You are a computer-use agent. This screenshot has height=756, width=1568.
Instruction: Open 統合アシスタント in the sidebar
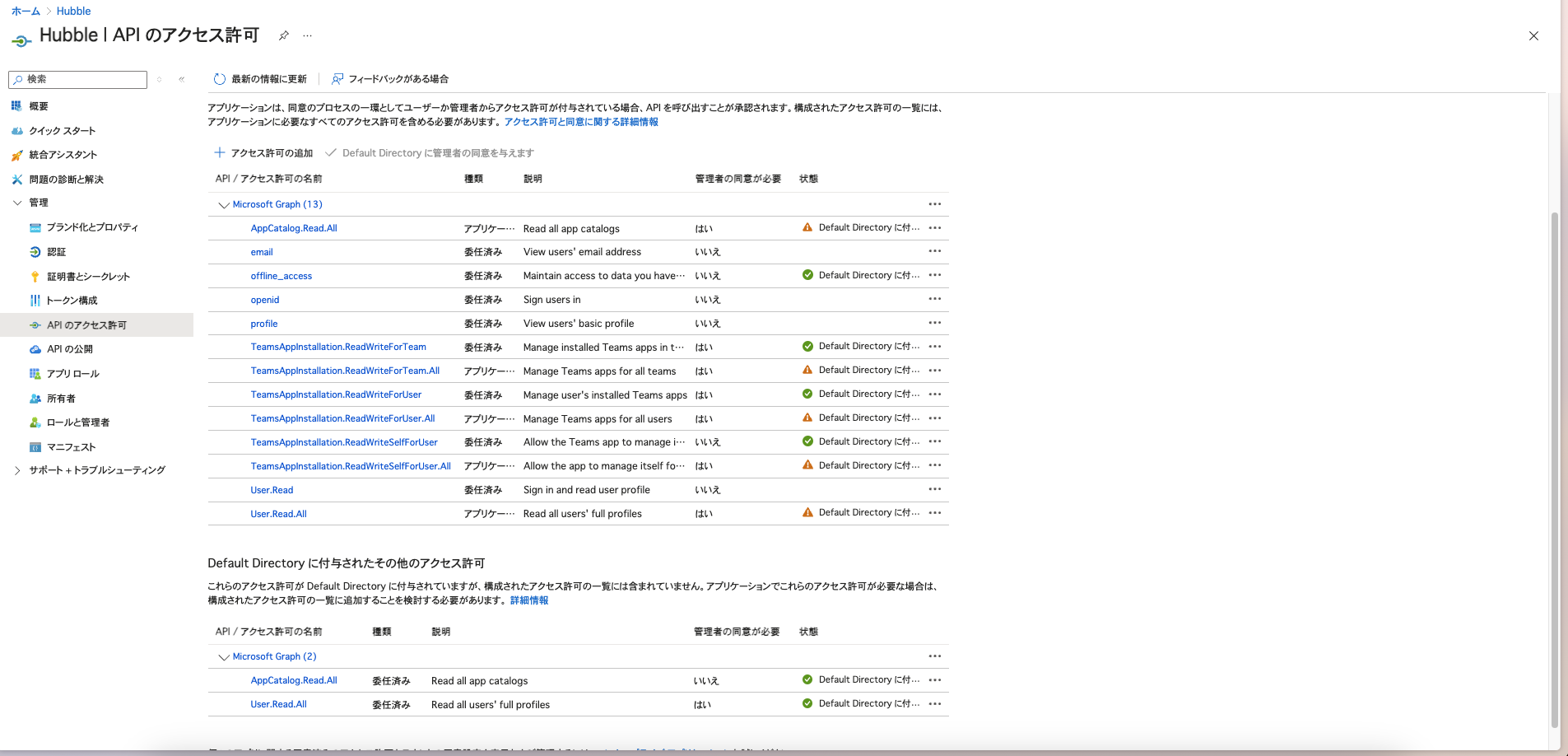pyautogui.click(x=63, y=155)
